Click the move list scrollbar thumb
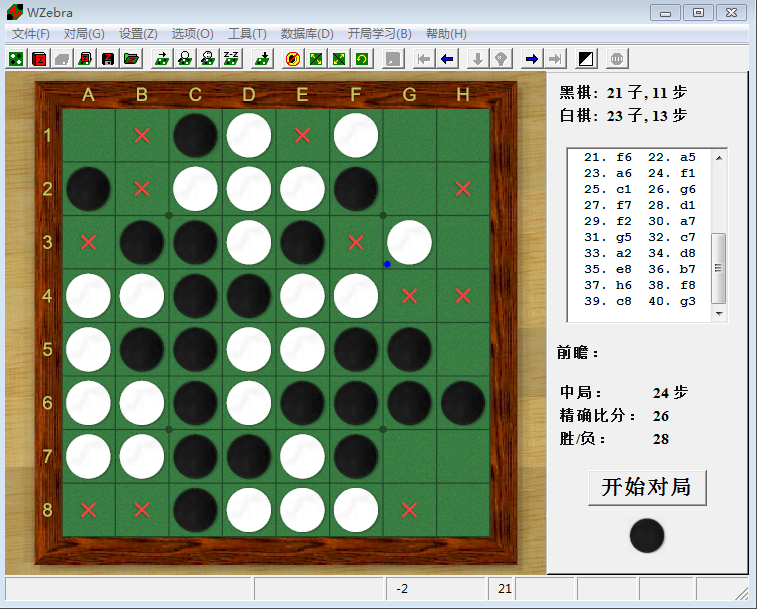757x609 pixels. pos(719,269)
